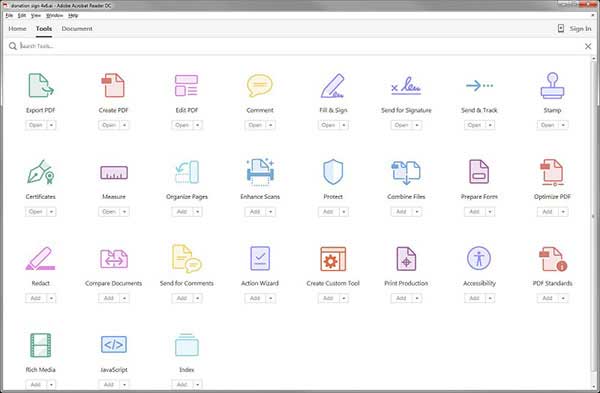Select the Create PDF tool icon

[x=113, y=85]
